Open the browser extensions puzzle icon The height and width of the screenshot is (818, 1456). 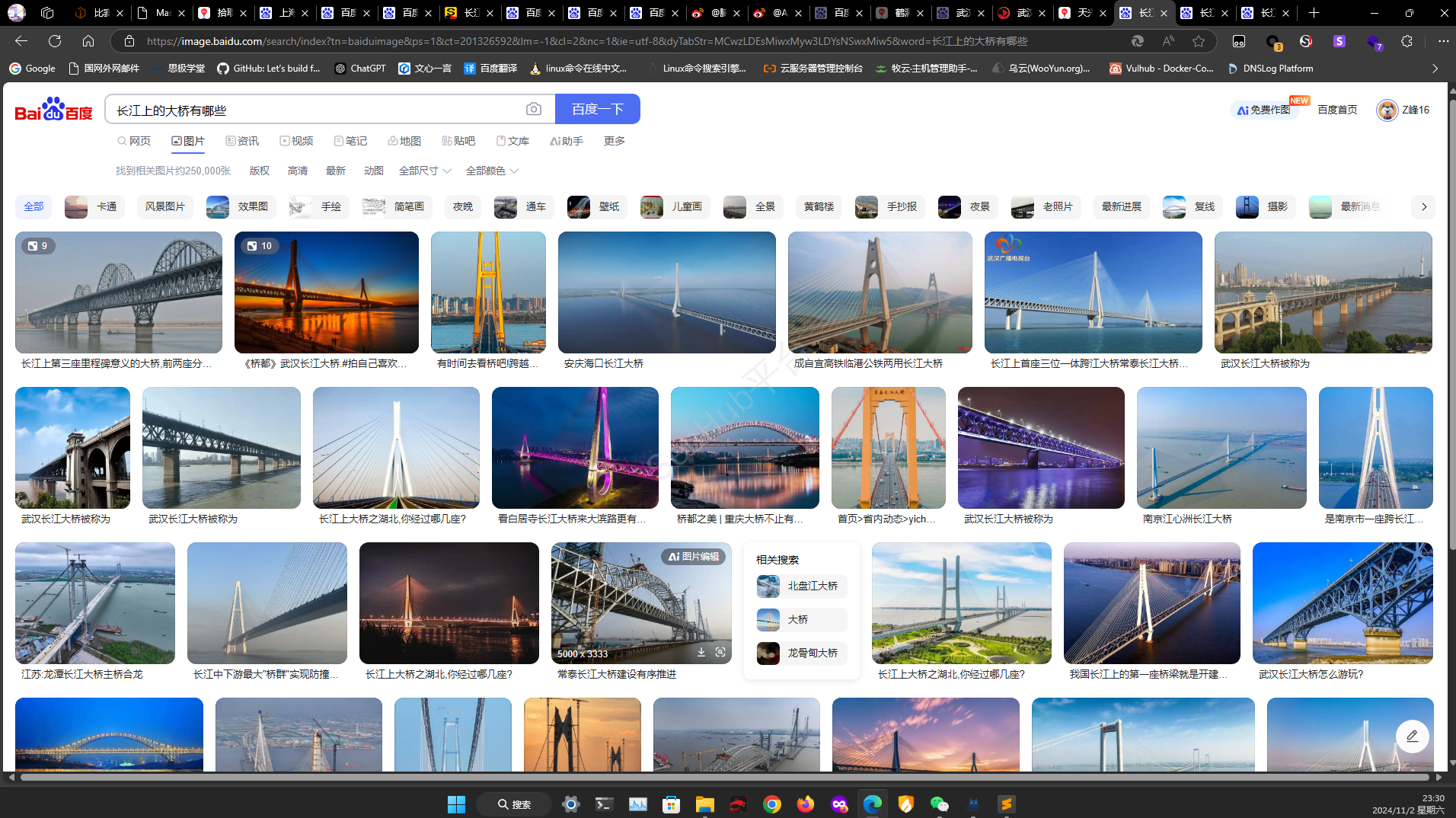point(1407,41)
